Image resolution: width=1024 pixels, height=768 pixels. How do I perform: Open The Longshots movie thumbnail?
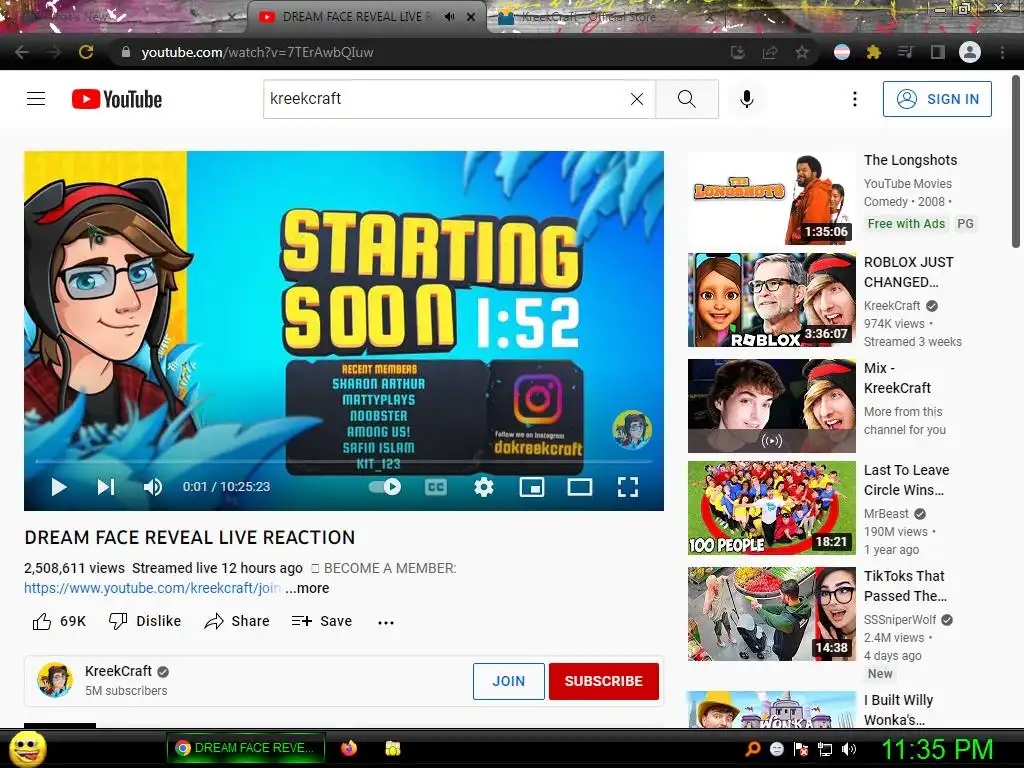click(771, 198)
